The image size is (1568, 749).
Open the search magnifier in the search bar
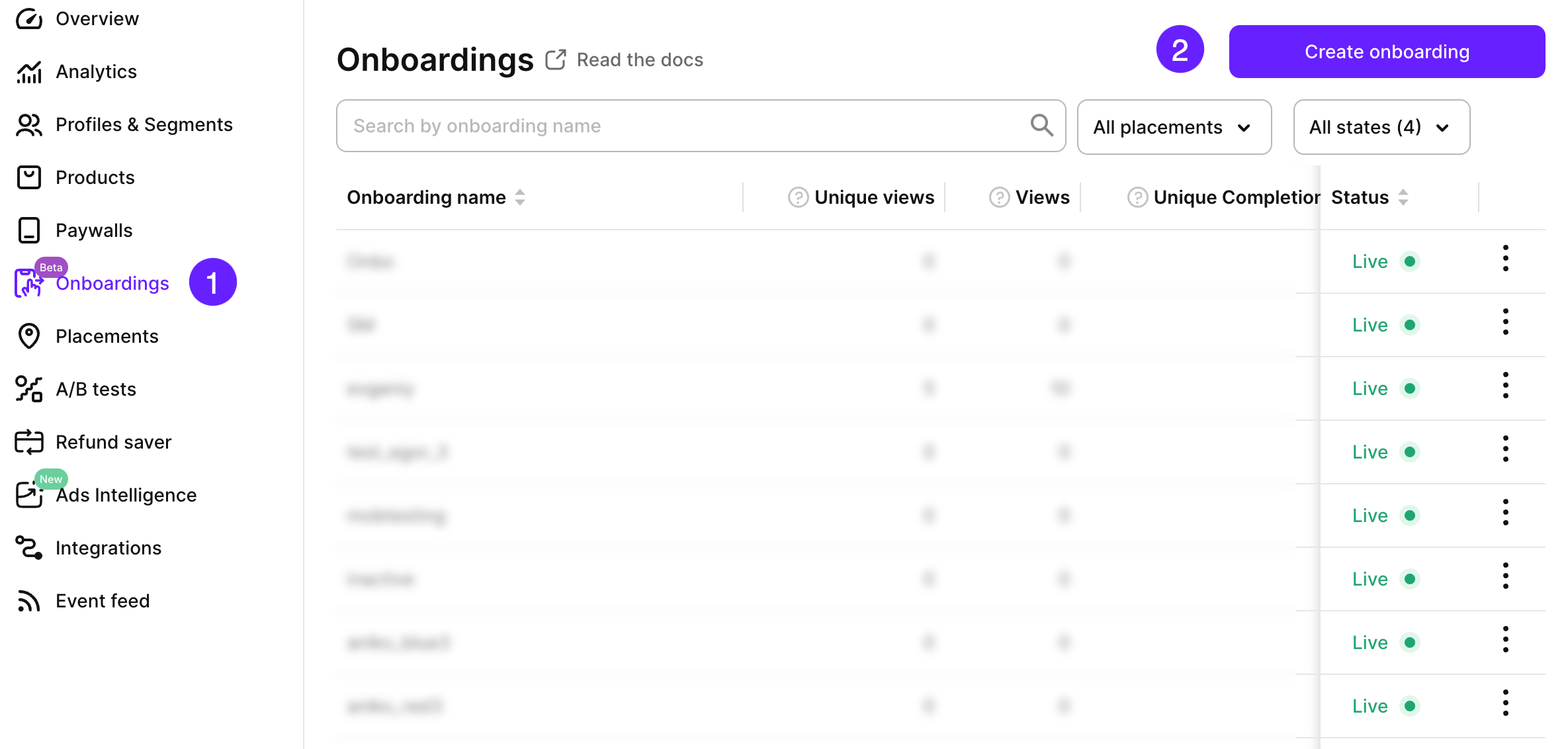(1041, 125)
